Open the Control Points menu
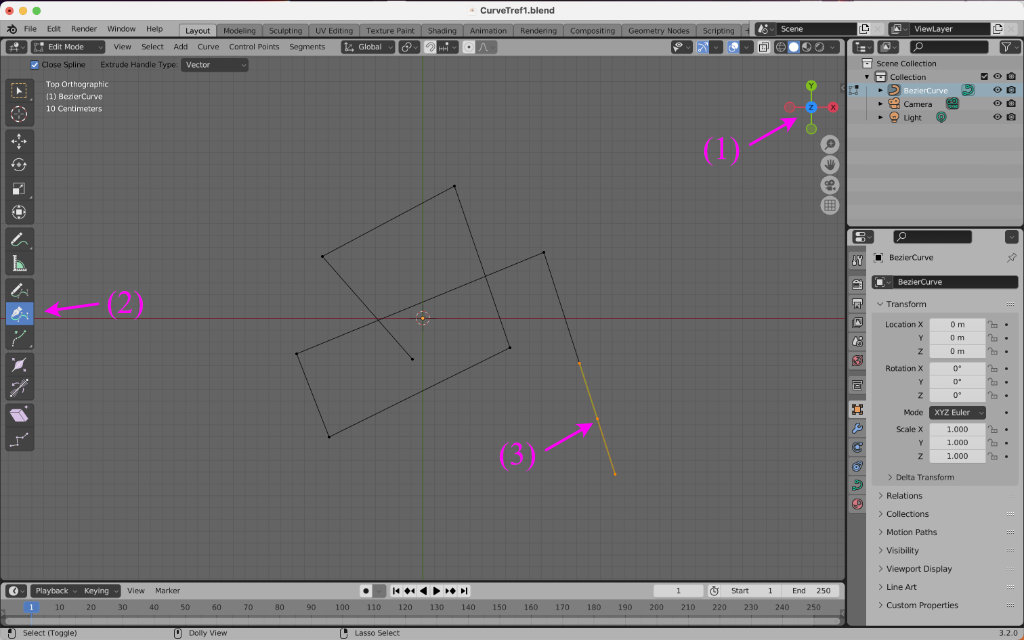Image resolution: width=1024 pixels, height=640 pixels. [x=254, y=47]
